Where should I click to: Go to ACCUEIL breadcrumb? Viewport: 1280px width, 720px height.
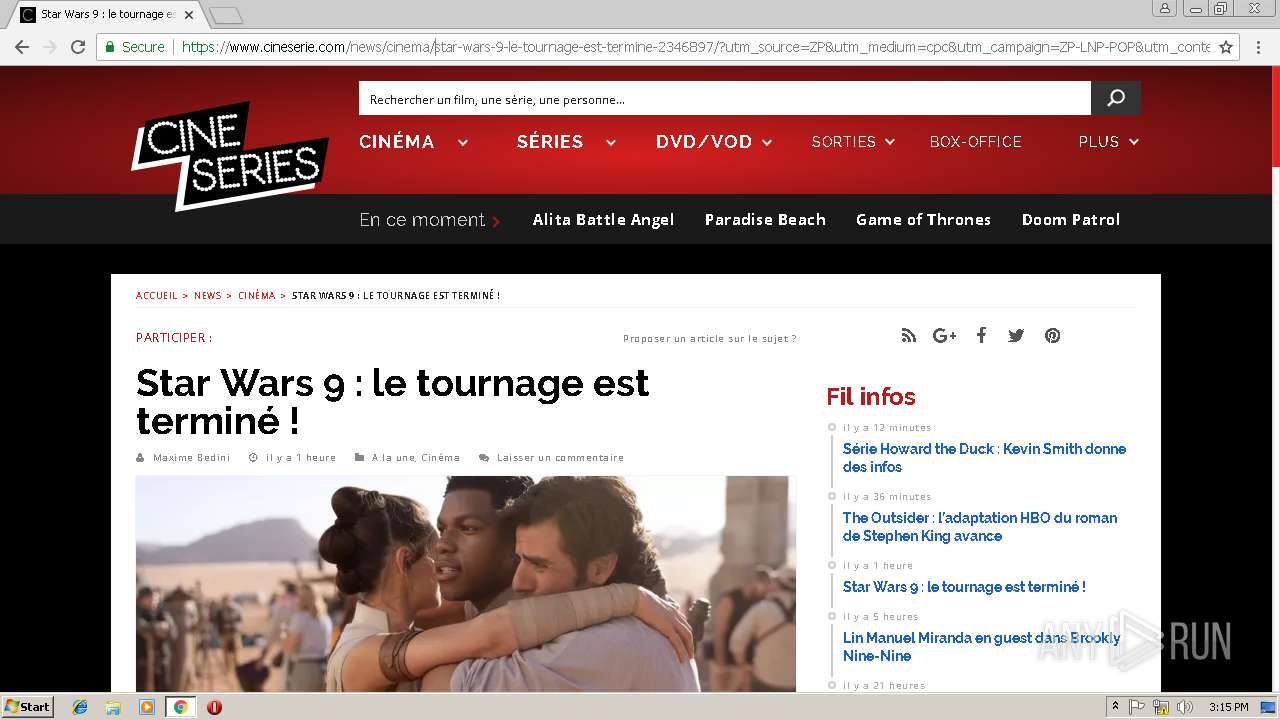coord(156,296)
